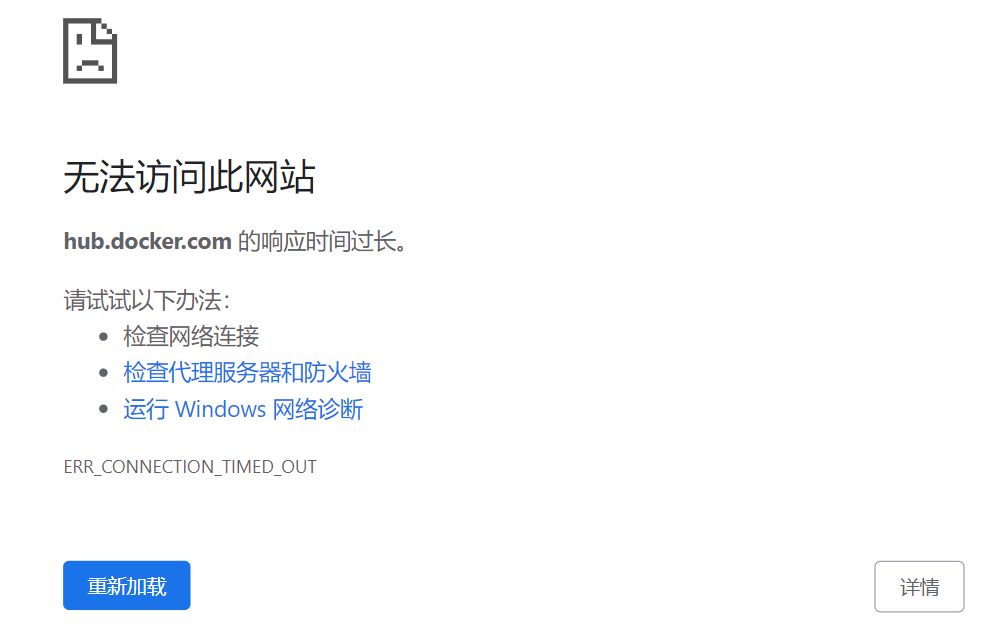1008x638 pixels.
Task: Open the 详情 details button
Action: point(919,587)
